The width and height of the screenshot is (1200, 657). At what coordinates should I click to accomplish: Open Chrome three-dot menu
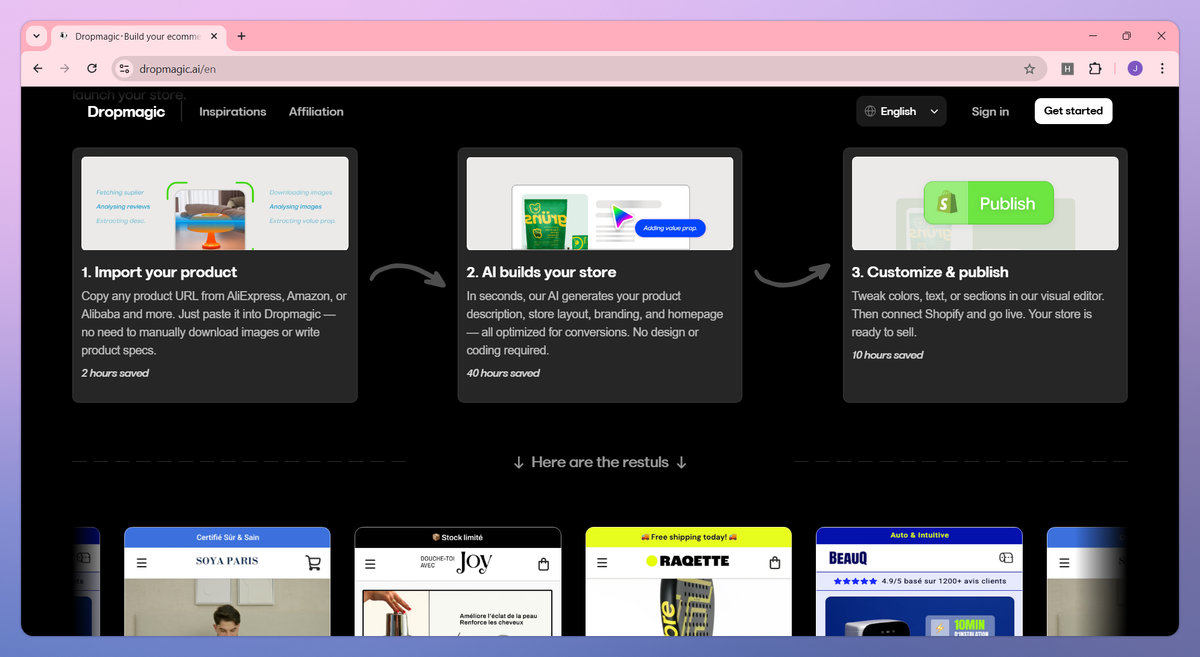1162,69
